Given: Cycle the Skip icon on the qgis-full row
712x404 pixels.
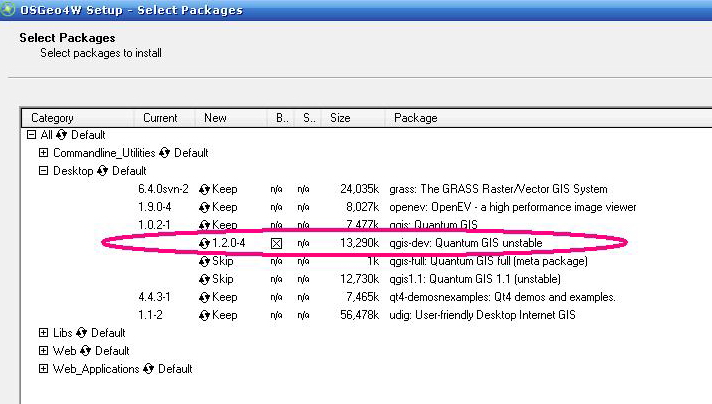Looking at the screenshot, I should (x=204, y=261).
